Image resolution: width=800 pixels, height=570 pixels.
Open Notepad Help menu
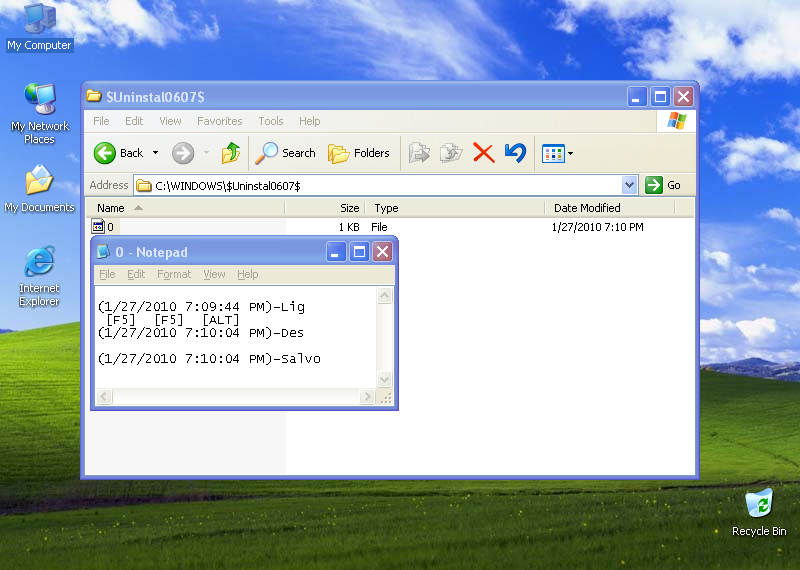pyautogui.click(x=247, y=274)
